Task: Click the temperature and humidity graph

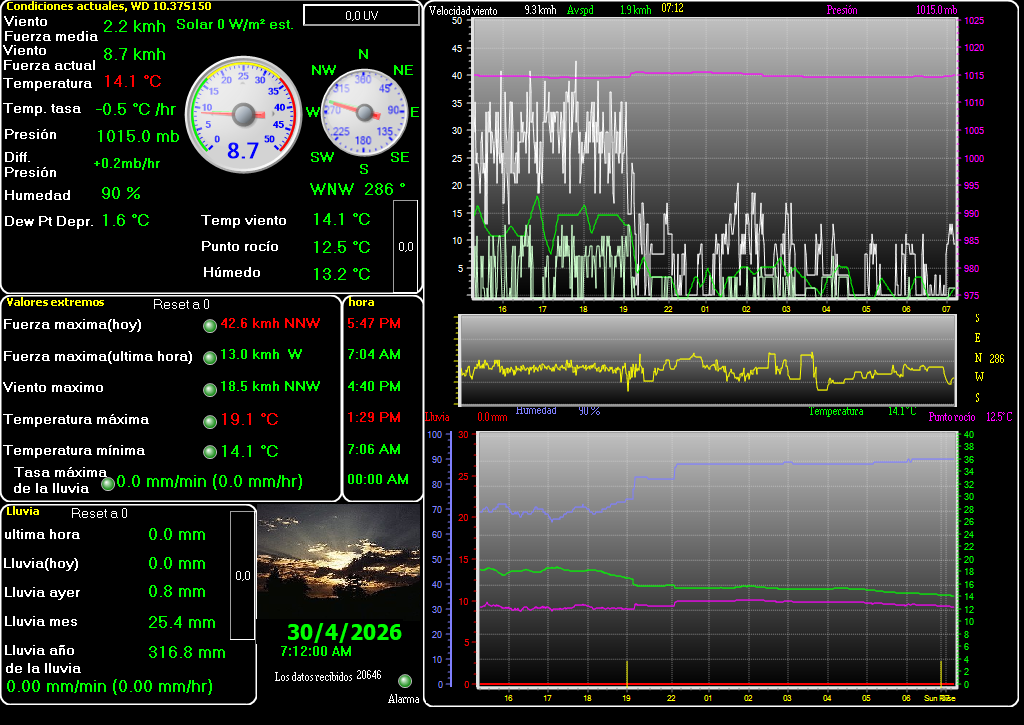Action: click(715, 558)
